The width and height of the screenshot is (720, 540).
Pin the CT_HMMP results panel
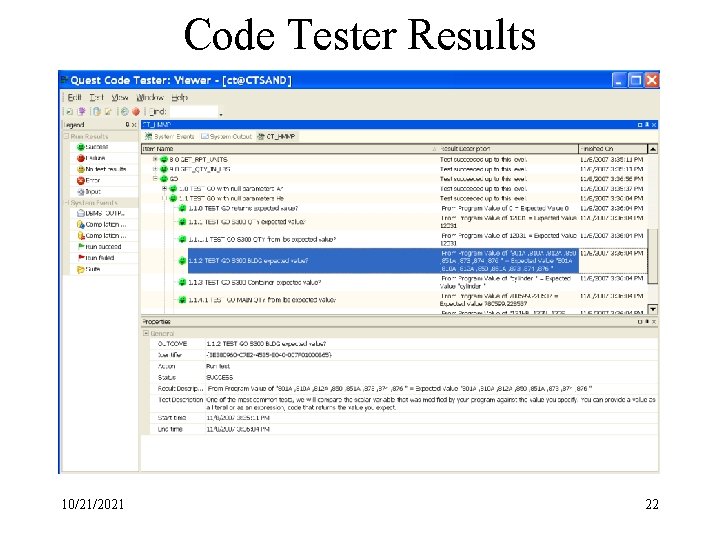[647, 124]
